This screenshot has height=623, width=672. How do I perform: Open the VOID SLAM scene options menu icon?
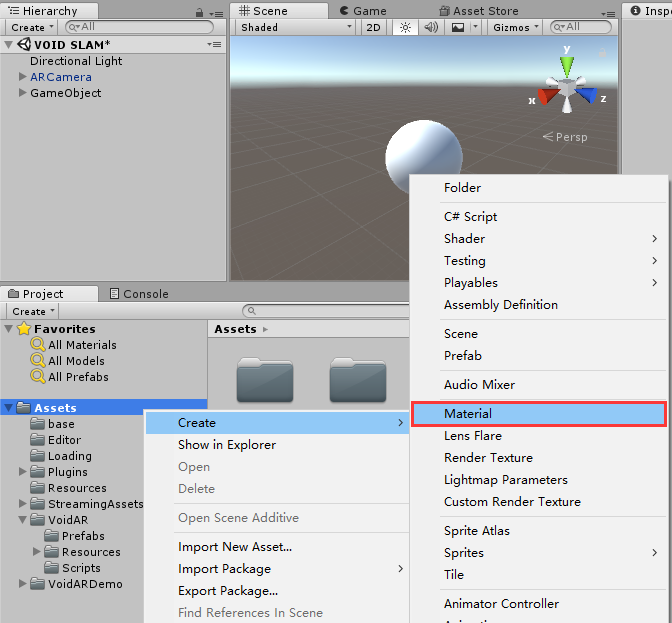tap(214, 45)
